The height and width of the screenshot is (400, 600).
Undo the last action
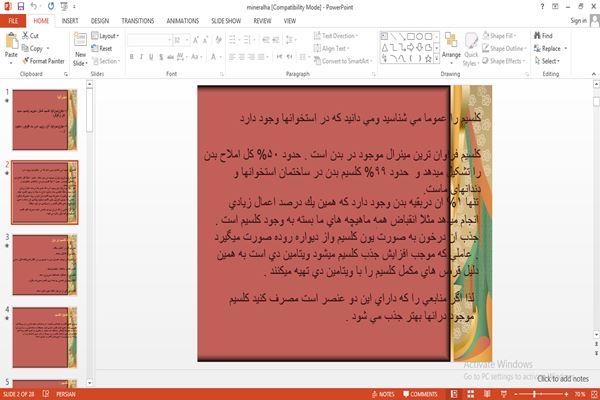click(34, 7)
